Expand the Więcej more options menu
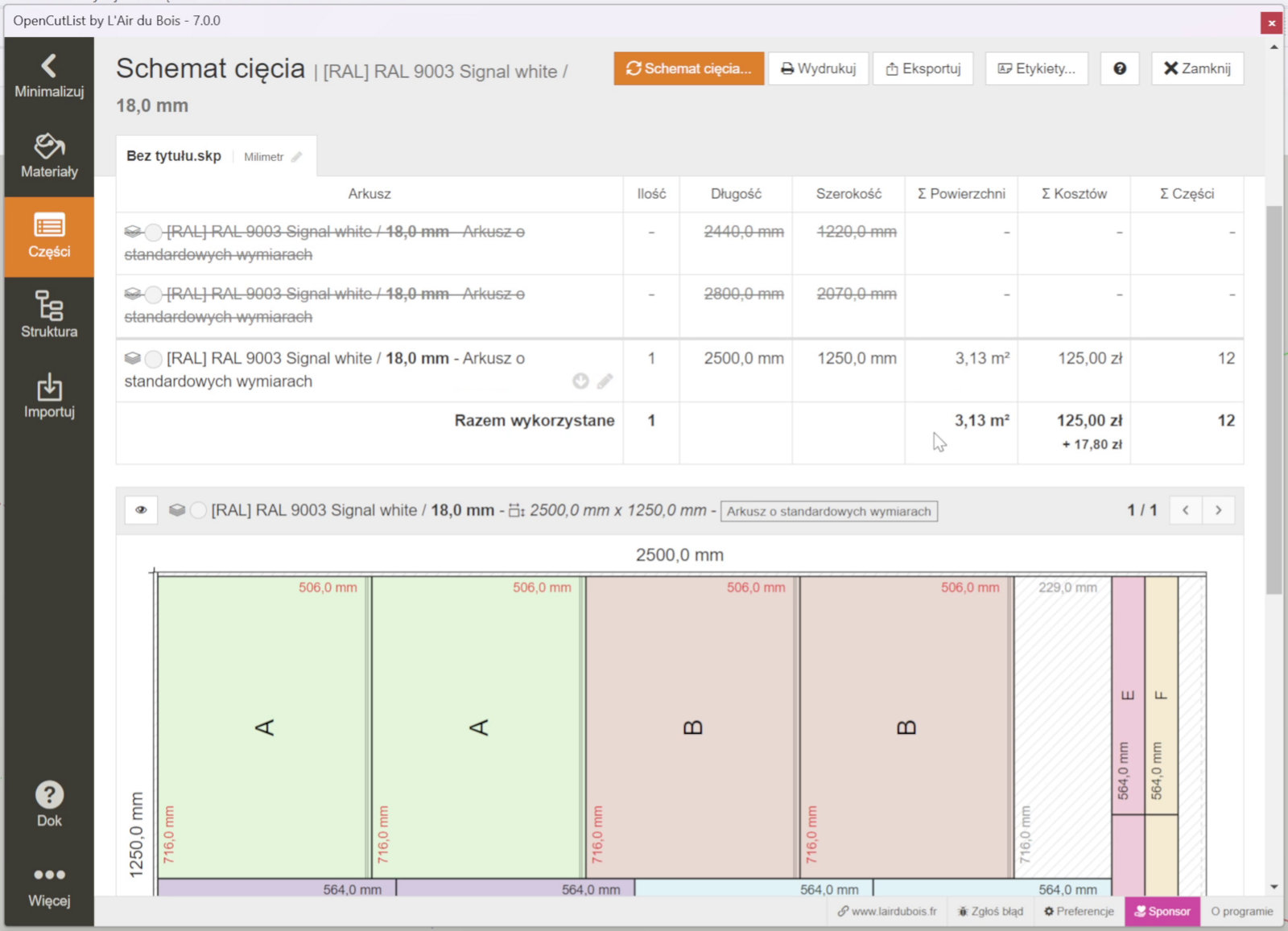 click(49, 884)
